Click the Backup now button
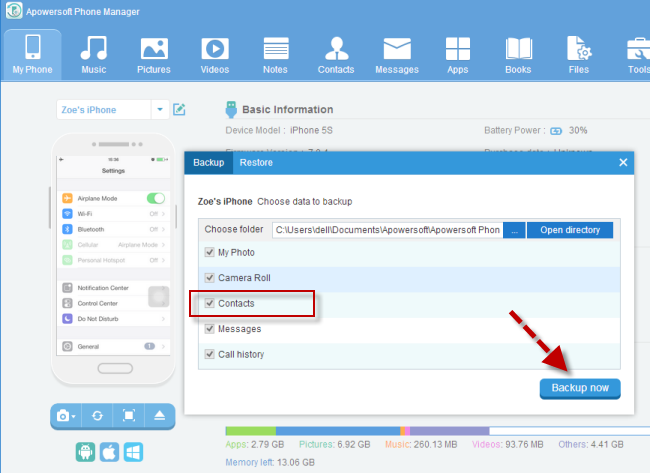The width and height of the screenshot is (650, 473). point(580,388)
